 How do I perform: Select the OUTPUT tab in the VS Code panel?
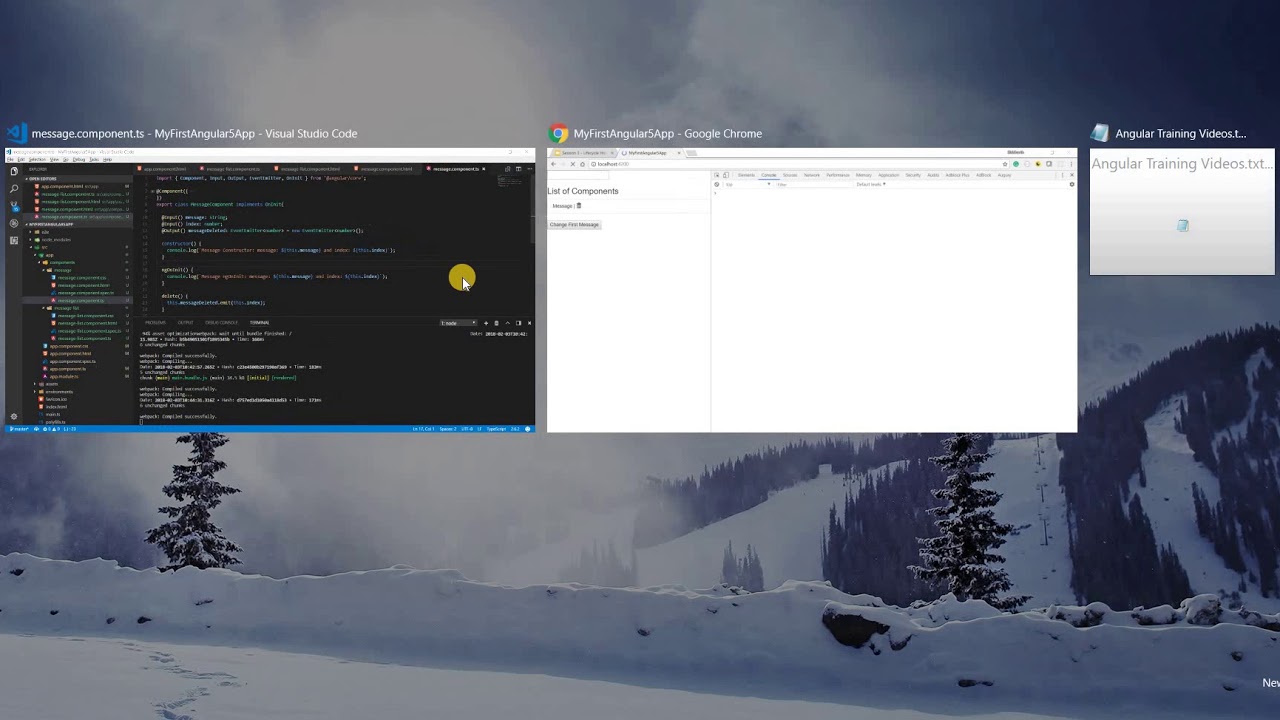pos(185,322)
